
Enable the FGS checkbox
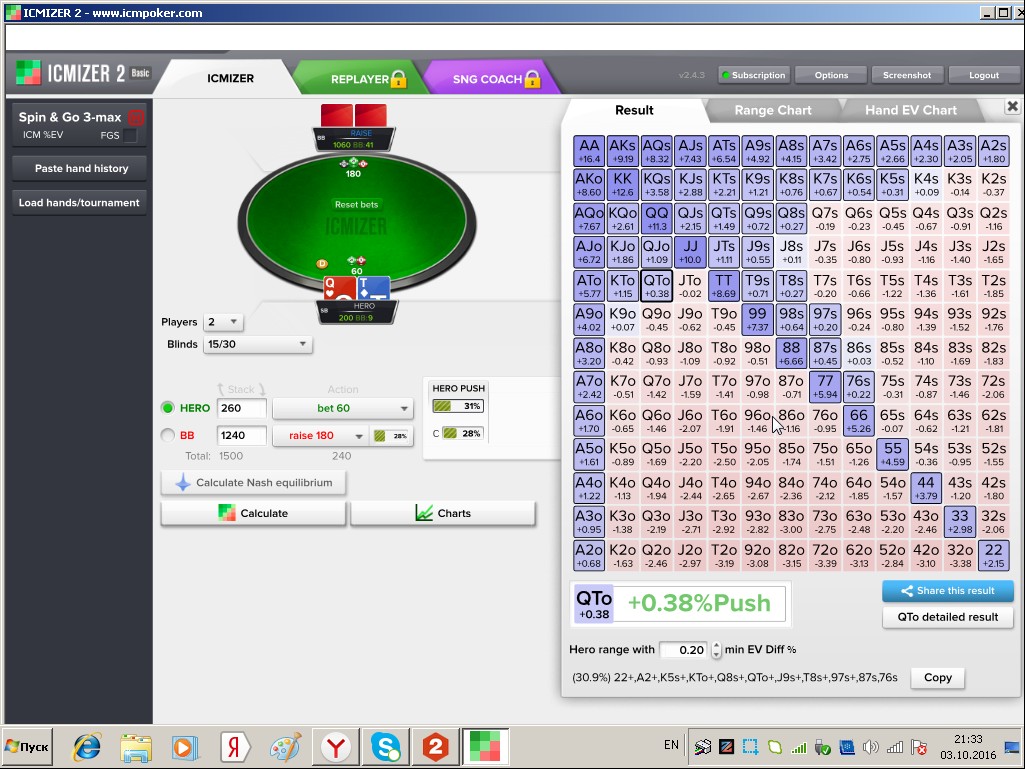point(131,135)
